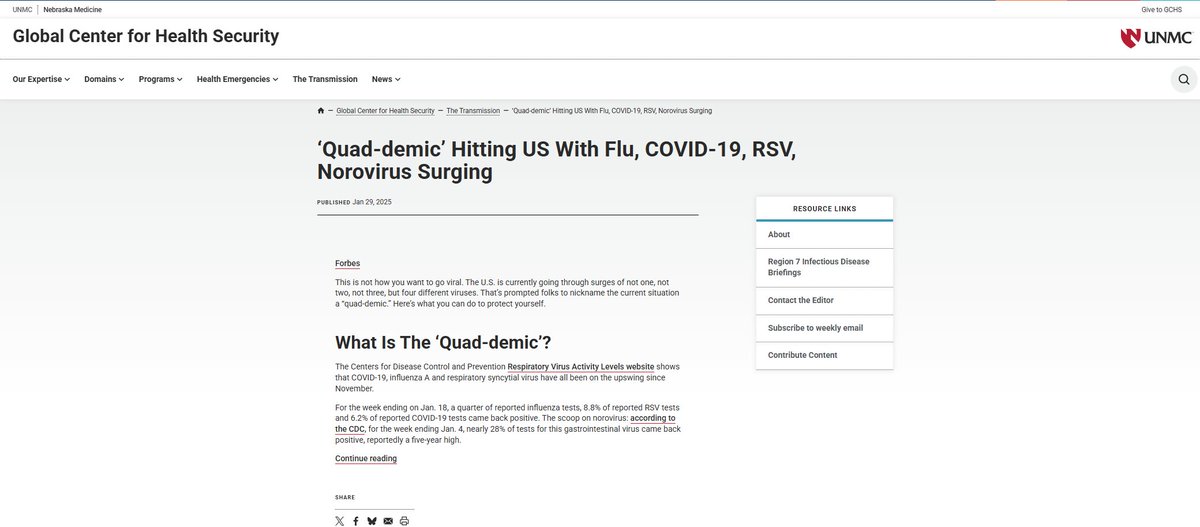Expand the News menu
This screenshot has width=1200, height=527.
click(x=386, y=79)
